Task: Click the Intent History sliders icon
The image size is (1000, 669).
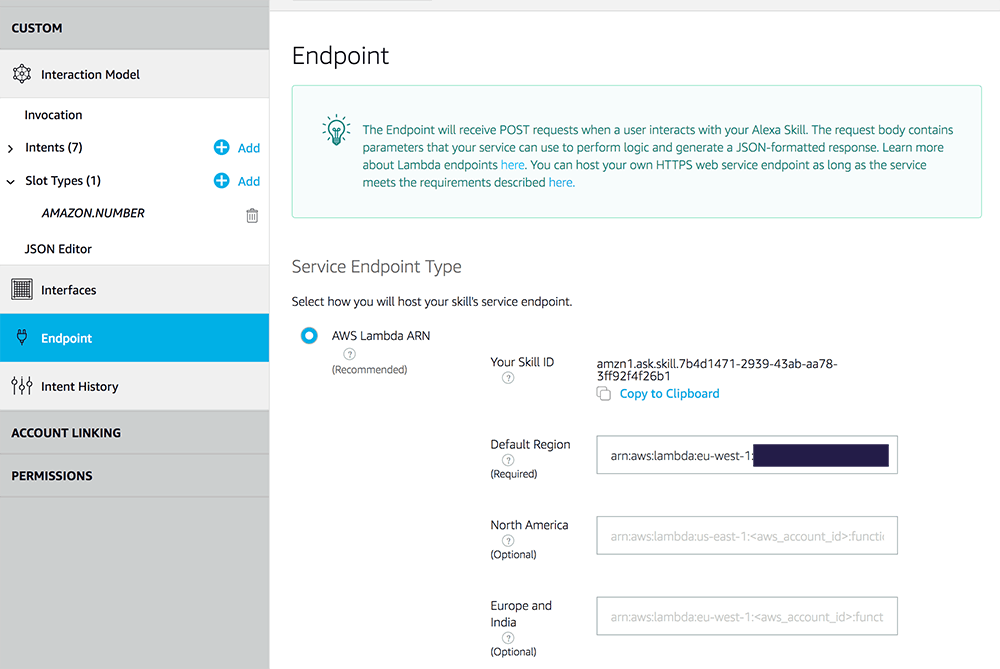Action: coord(22,386)
